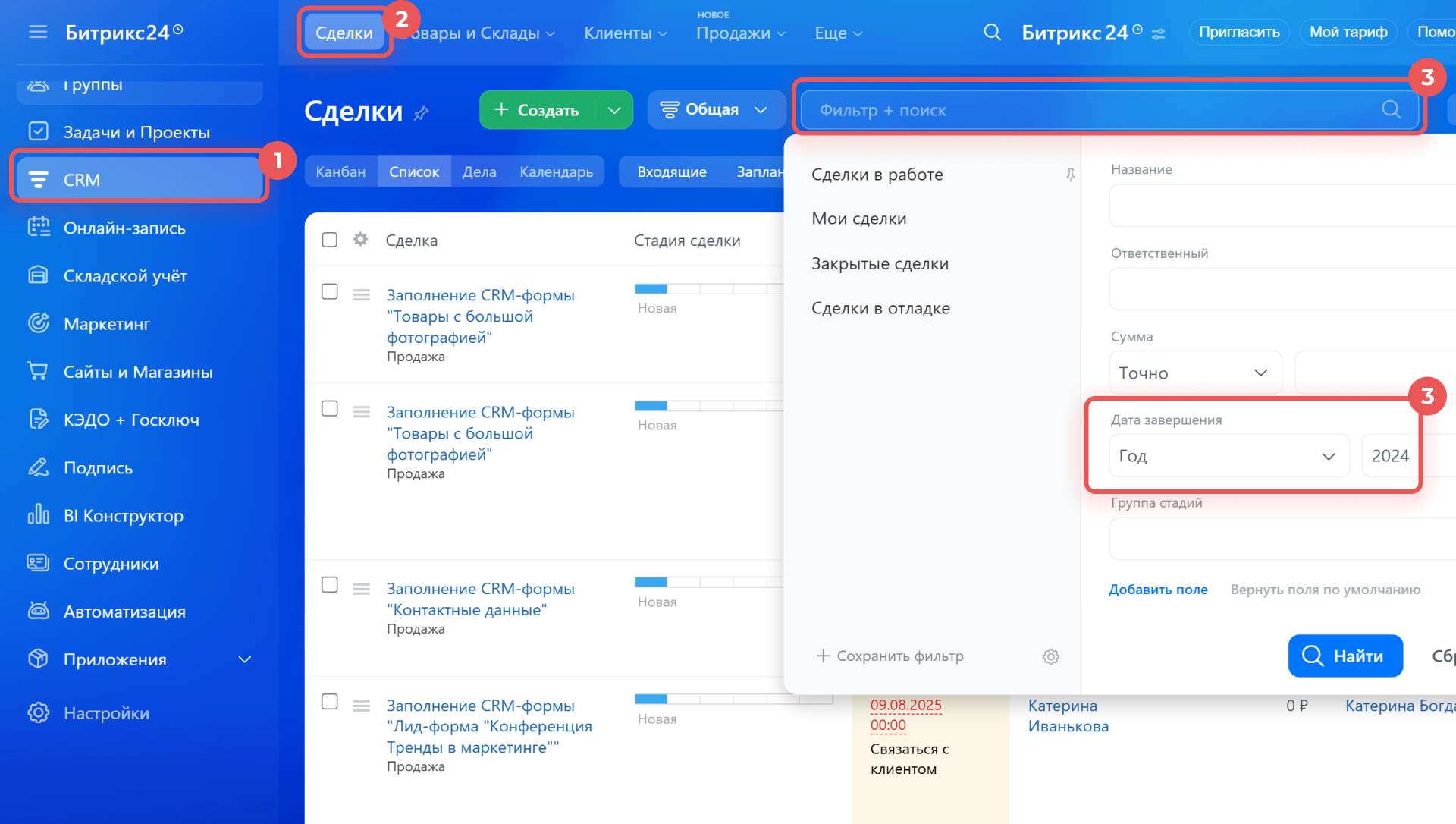The height and width of the screenshot is (824, 1456).
Task: Click the Название filter input field
Action: coord(1282,206)
